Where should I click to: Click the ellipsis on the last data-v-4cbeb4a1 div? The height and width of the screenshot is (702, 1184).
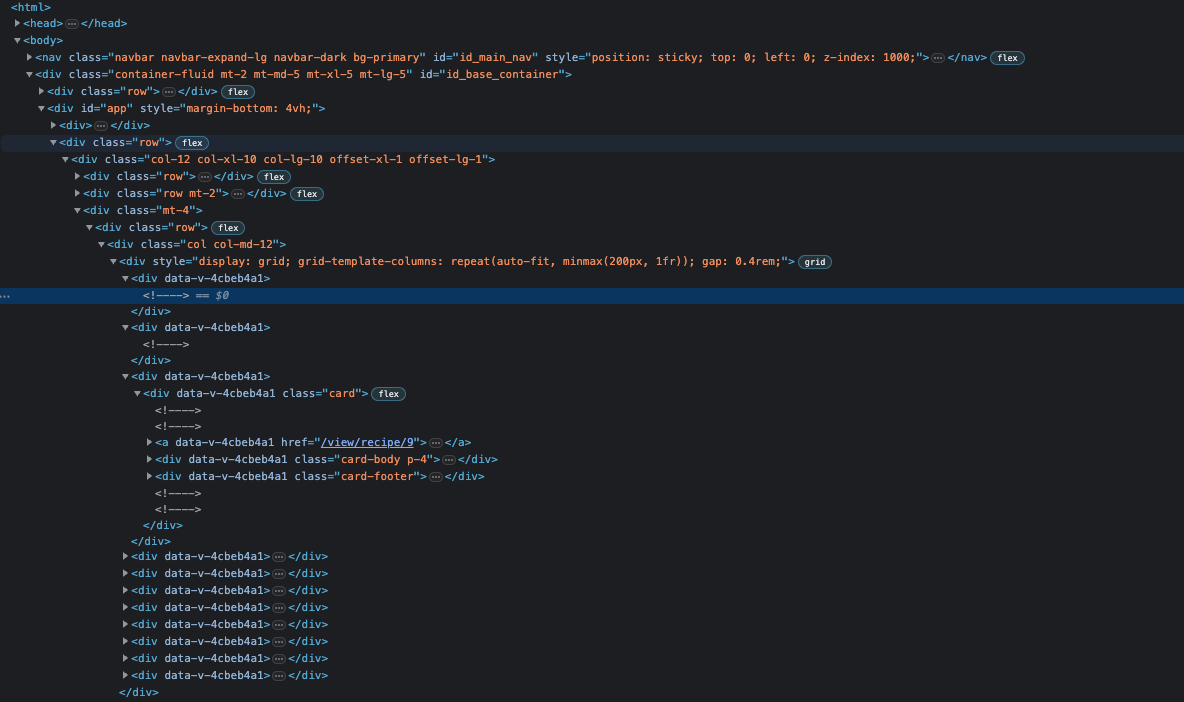(280, 675)
